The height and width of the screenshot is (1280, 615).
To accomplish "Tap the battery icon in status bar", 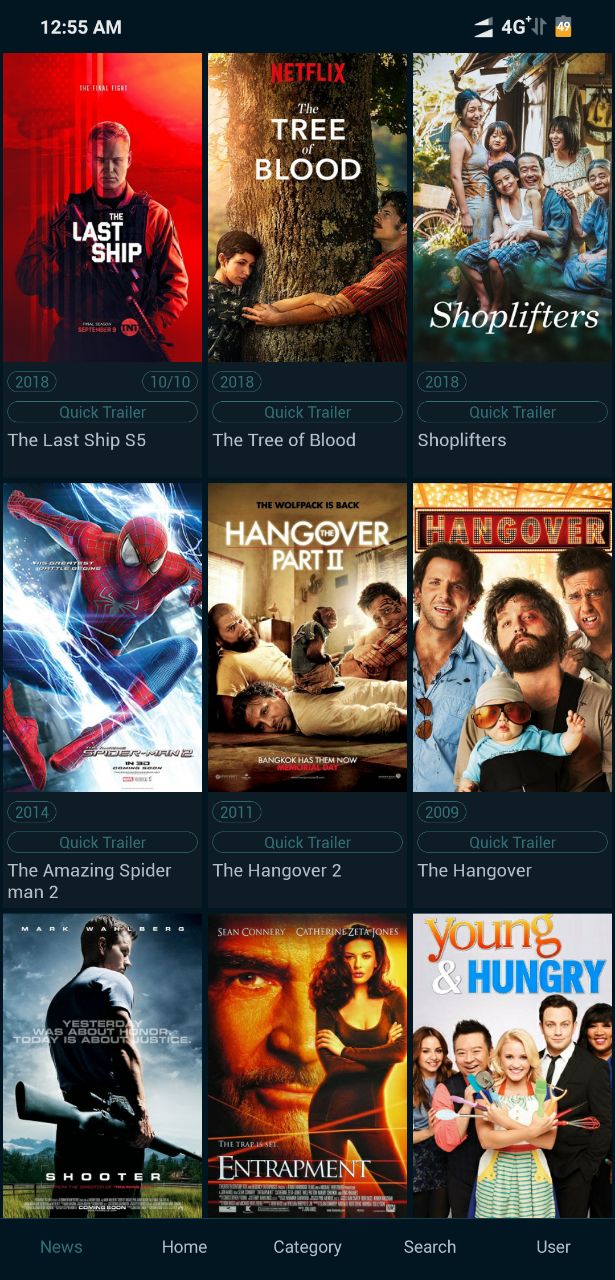I will point(564,27).
